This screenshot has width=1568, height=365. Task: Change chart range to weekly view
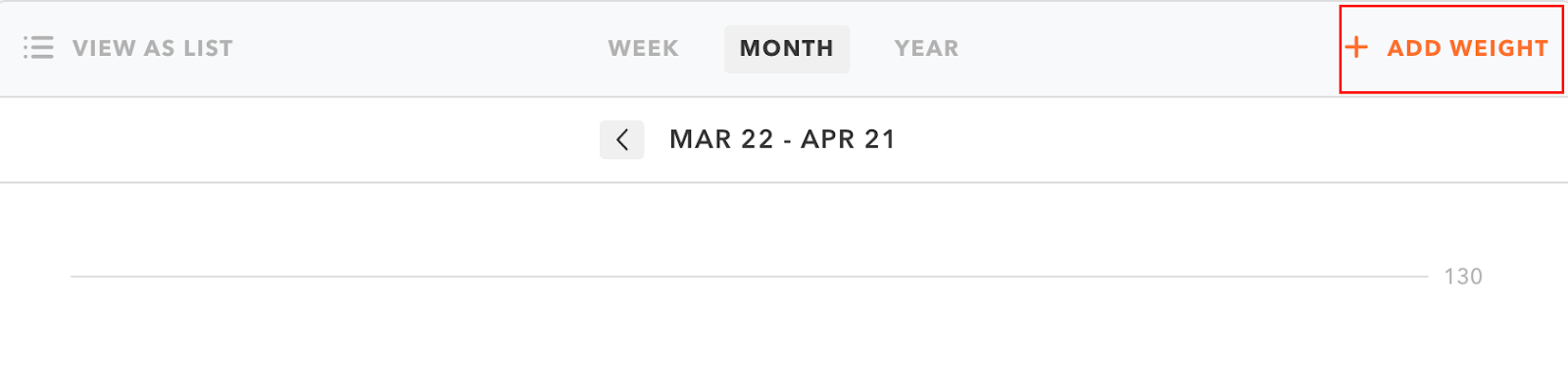(643, 48)
